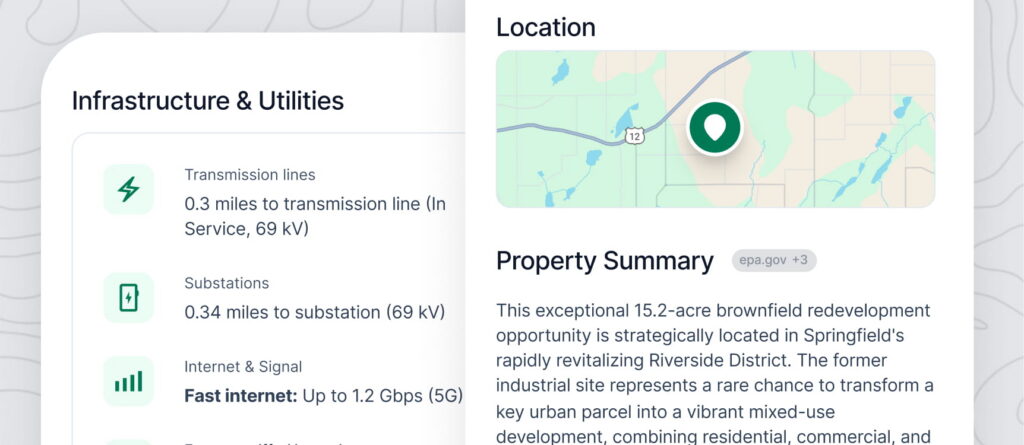Click the Route 12 highway shield
The width and height of the screenshot is (1024, 445).
pos(633,135)
